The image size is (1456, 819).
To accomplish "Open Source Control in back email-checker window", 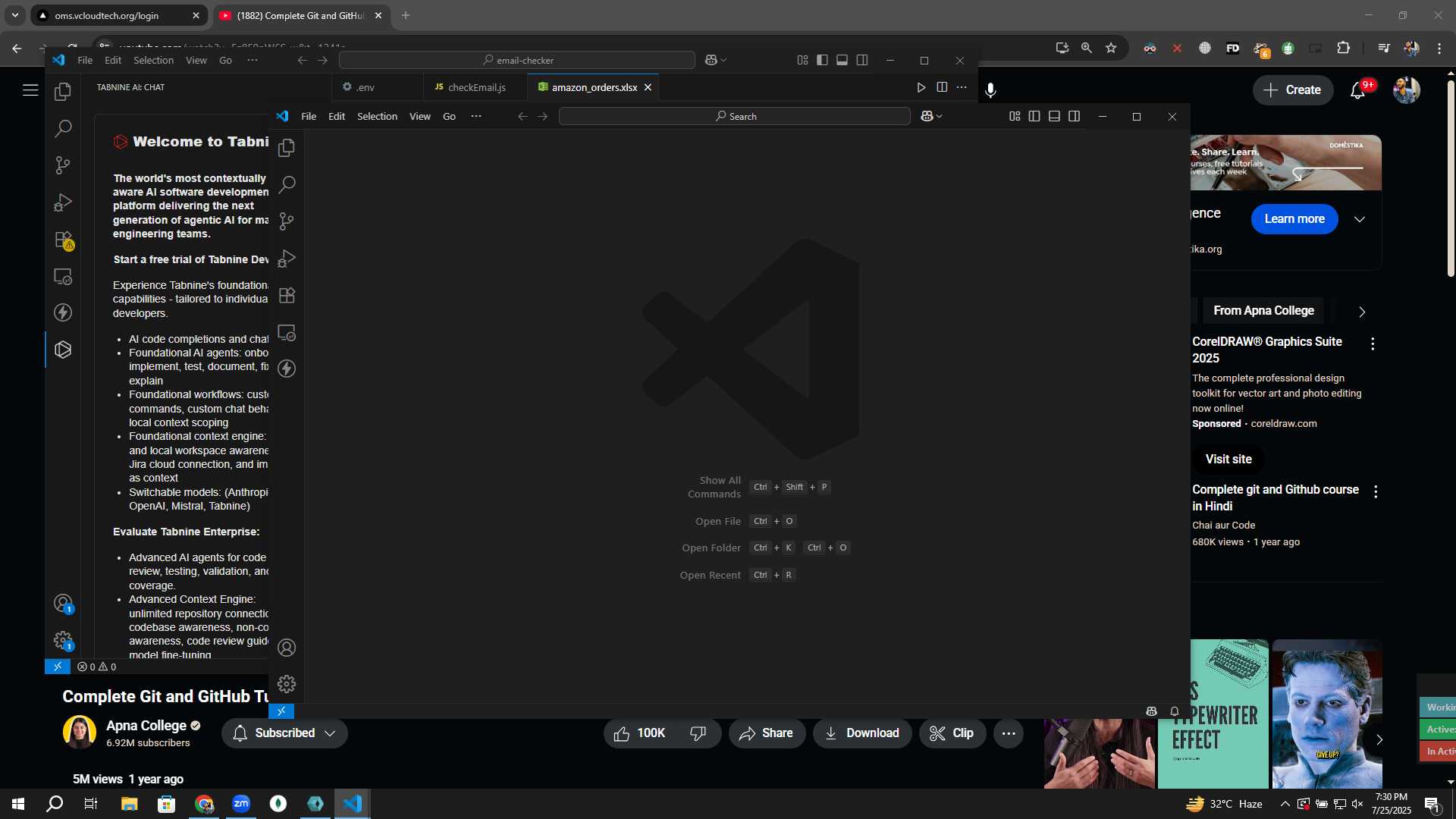I will point(63,165).
